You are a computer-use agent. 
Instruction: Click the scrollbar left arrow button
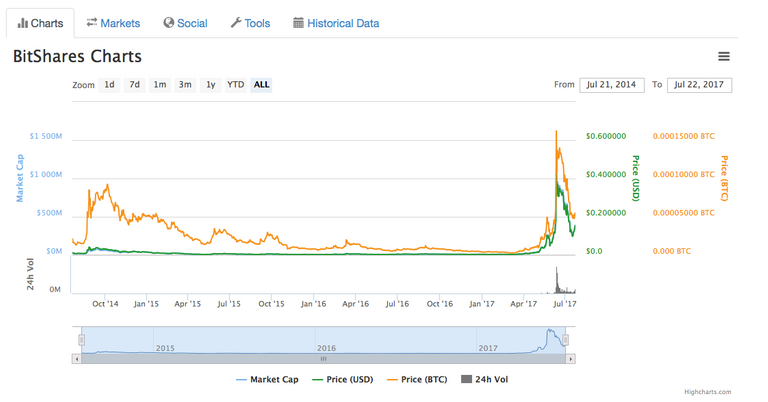click(76, 359)
